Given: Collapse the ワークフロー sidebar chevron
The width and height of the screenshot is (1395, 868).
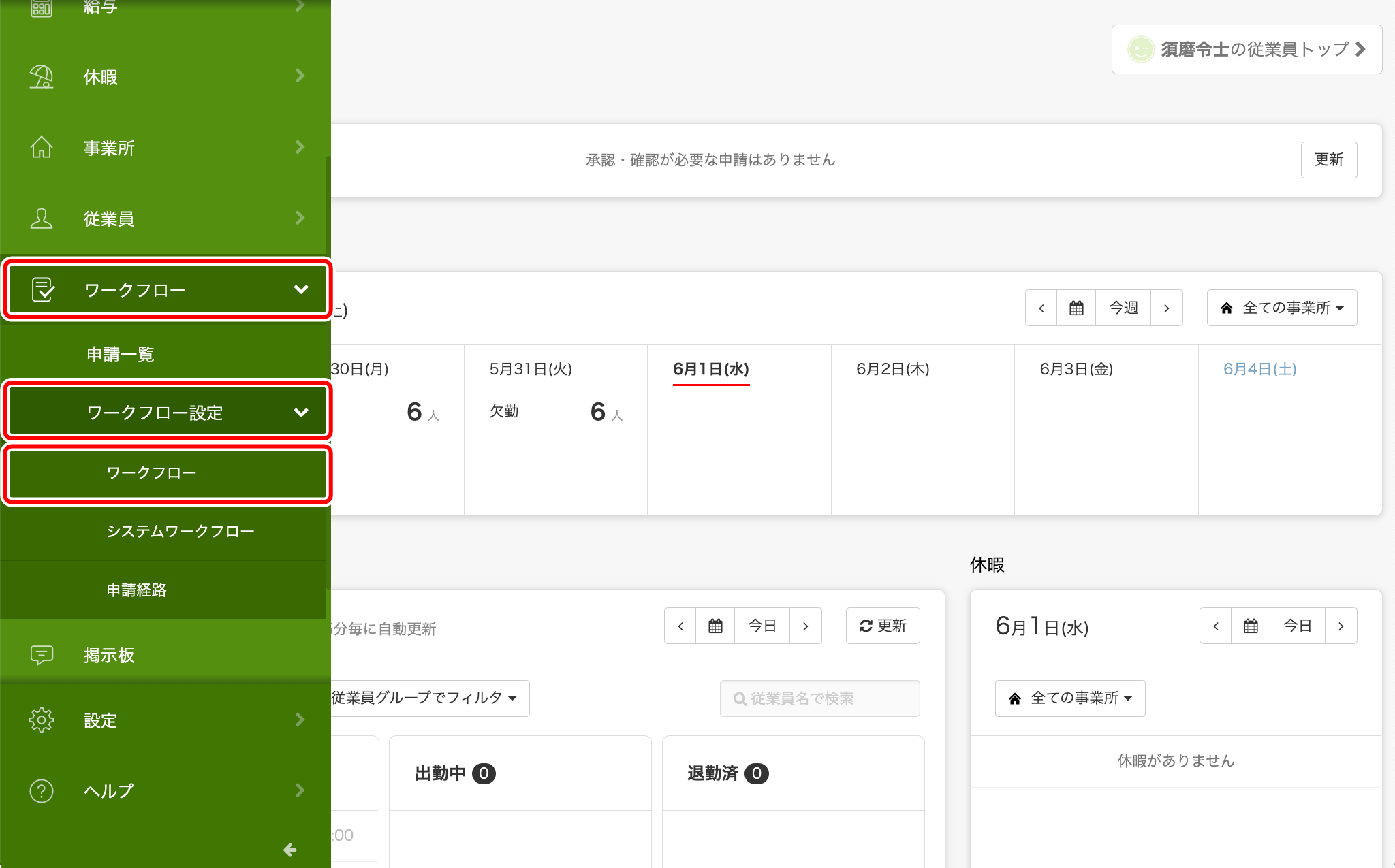Looking at the screenshot, I should 301,289.
